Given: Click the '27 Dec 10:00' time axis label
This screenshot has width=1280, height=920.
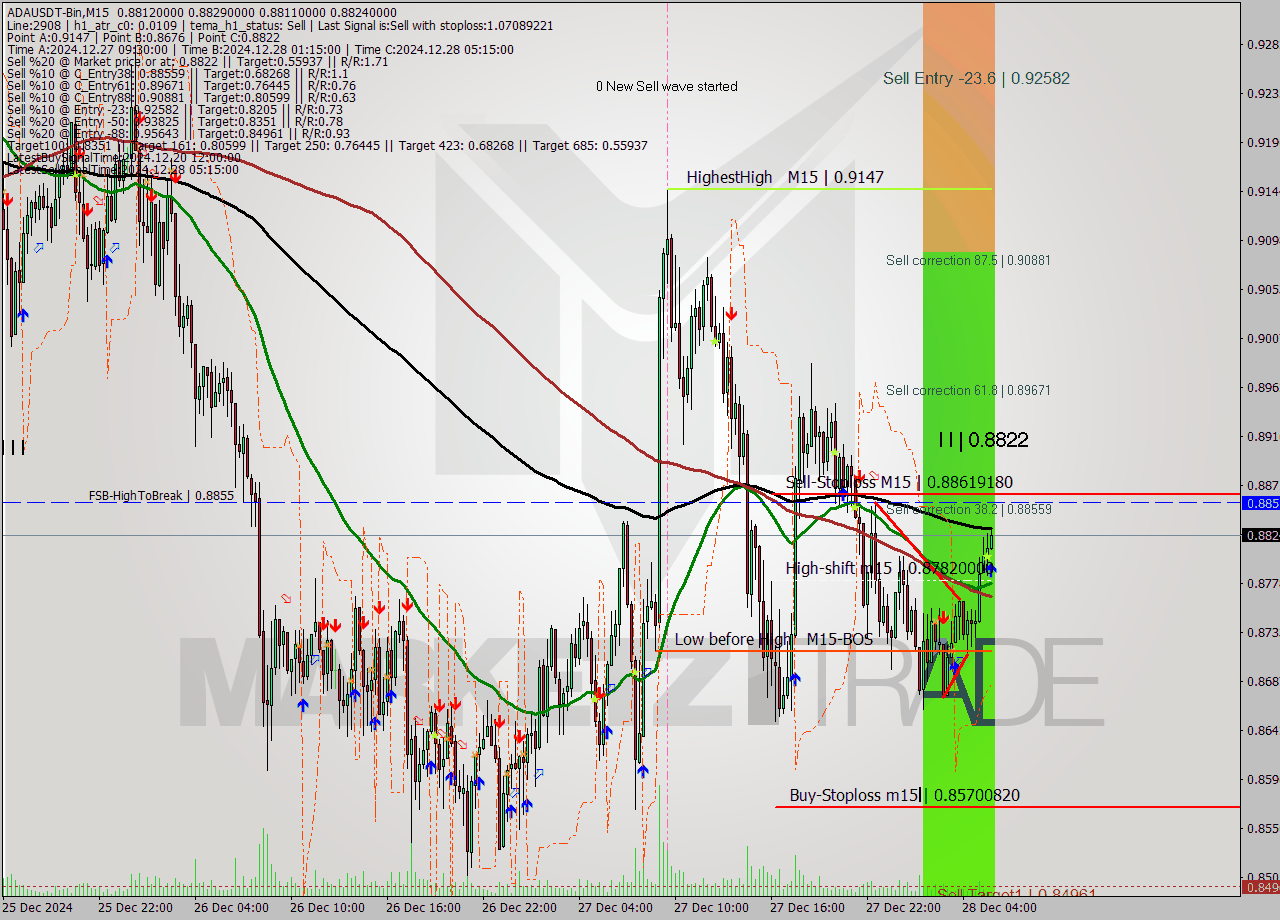Looking at the screenshot, I should pos(711,907).
